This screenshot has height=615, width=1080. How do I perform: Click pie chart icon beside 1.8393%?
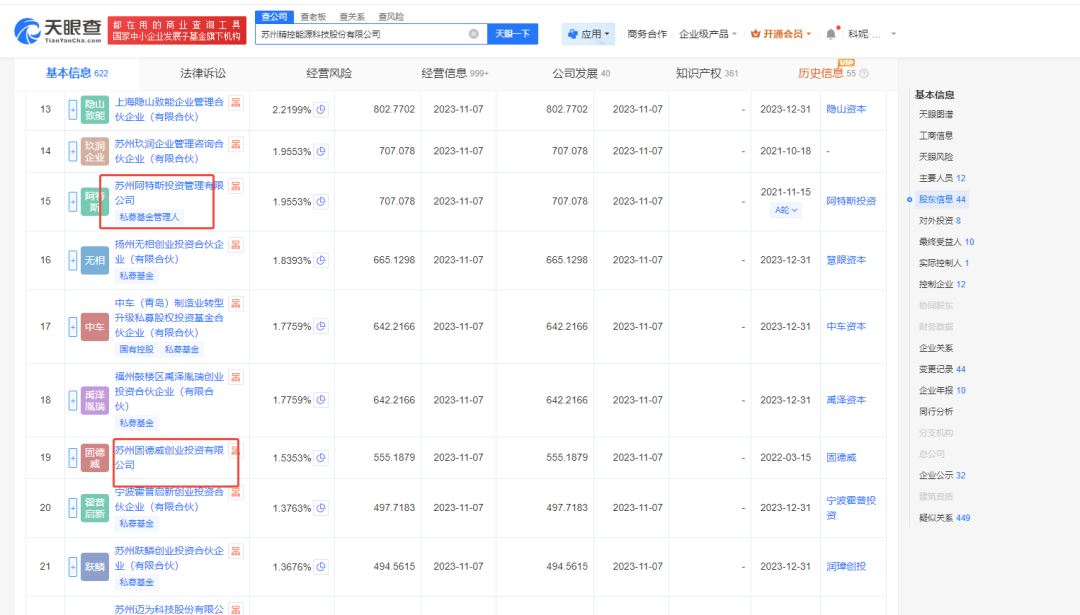322,260
